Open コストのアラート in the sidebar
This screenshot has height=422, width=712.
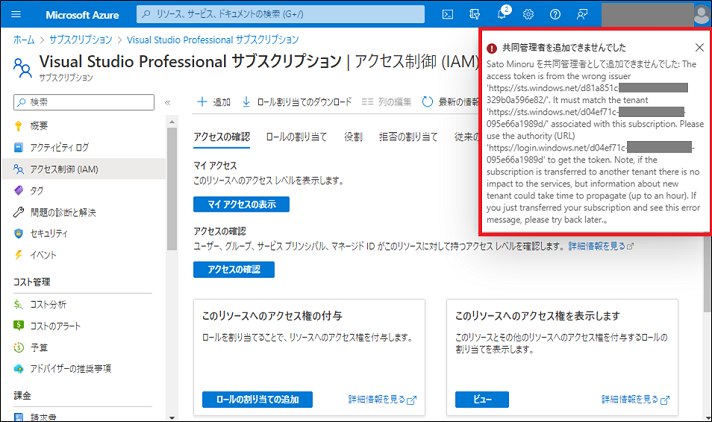55,326
